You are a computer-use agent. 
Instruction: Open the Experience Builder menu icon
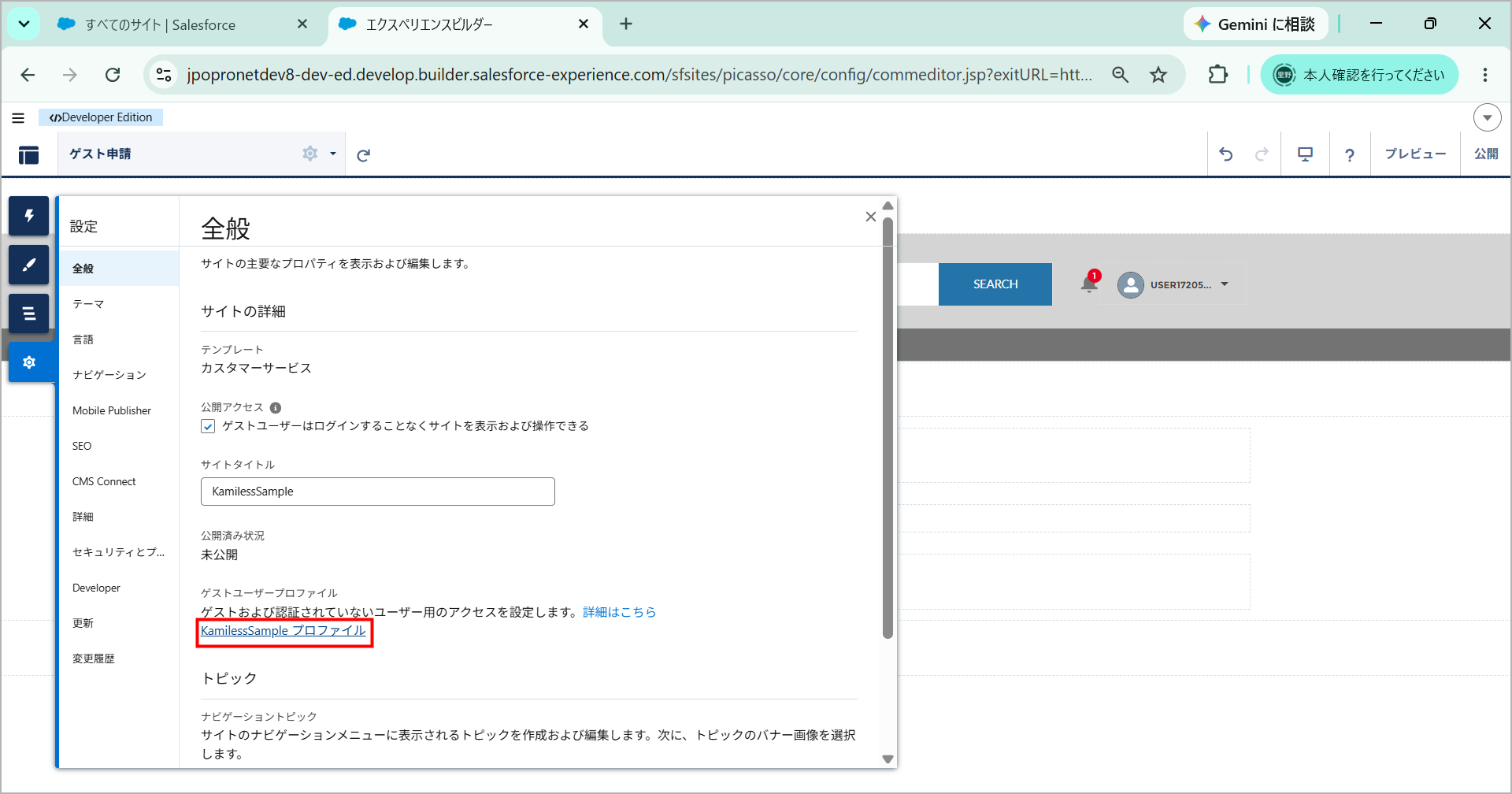tap(29, 155)
